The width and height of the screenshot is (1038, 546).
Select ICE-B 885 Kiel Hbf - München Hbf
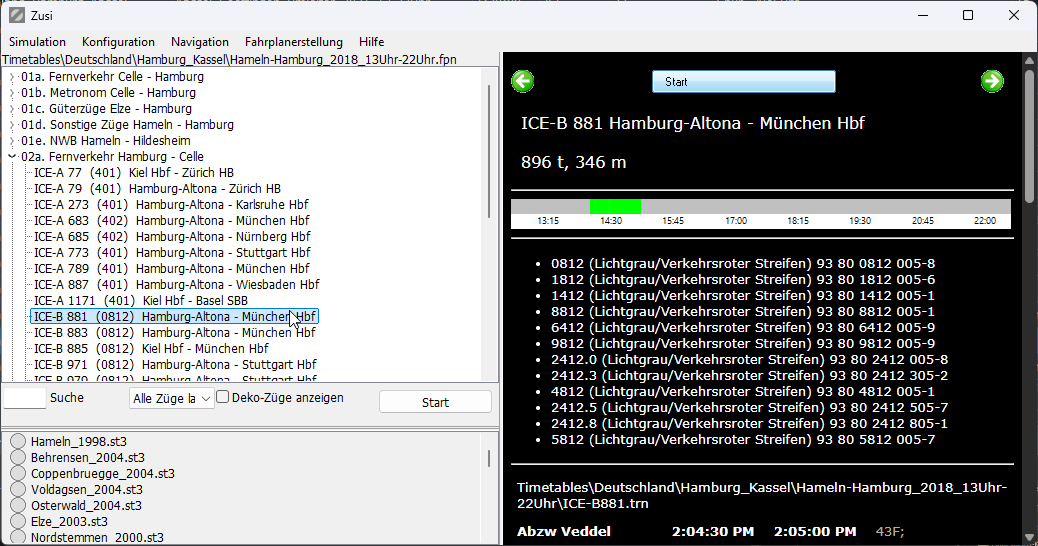point(152,348)
